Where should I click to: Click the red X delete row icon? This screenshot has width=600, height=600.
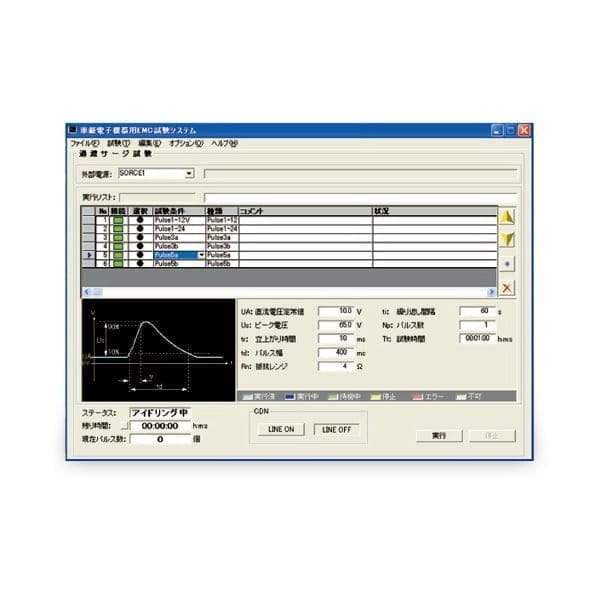click(507, 288)
